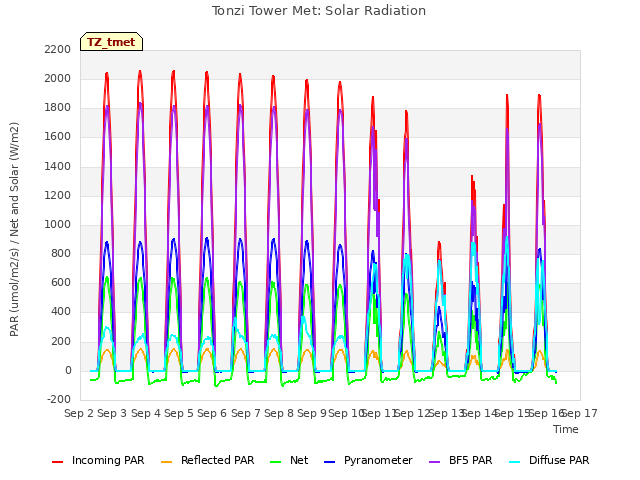
Task: Select the BF5 PAR legend label
Action: tap(471, 460)
